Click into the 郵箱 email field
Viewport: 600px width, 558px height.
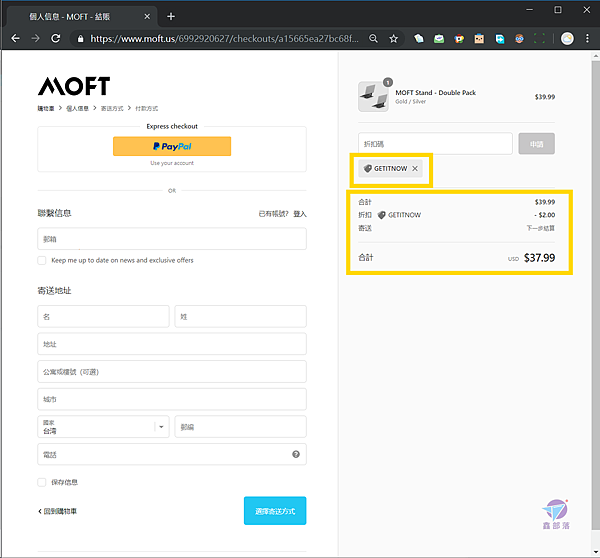pyautogui.click(x=172, y=239)
